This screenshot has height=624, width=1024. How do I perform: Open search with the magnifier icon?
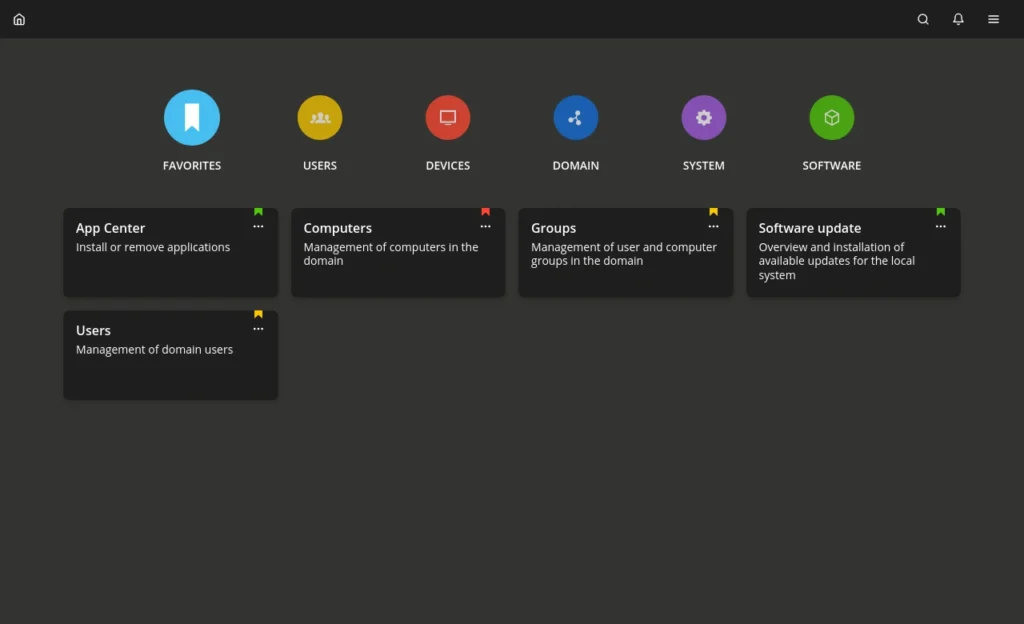(923, 19)
